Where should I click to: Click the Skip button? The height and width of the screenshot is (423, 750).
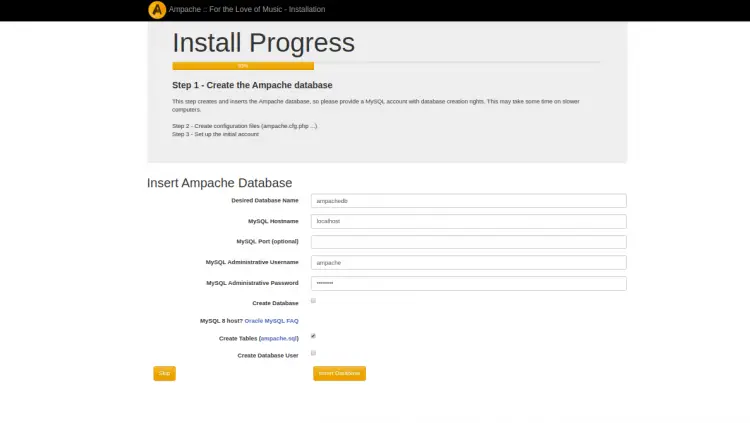click(x=165, y=373)
